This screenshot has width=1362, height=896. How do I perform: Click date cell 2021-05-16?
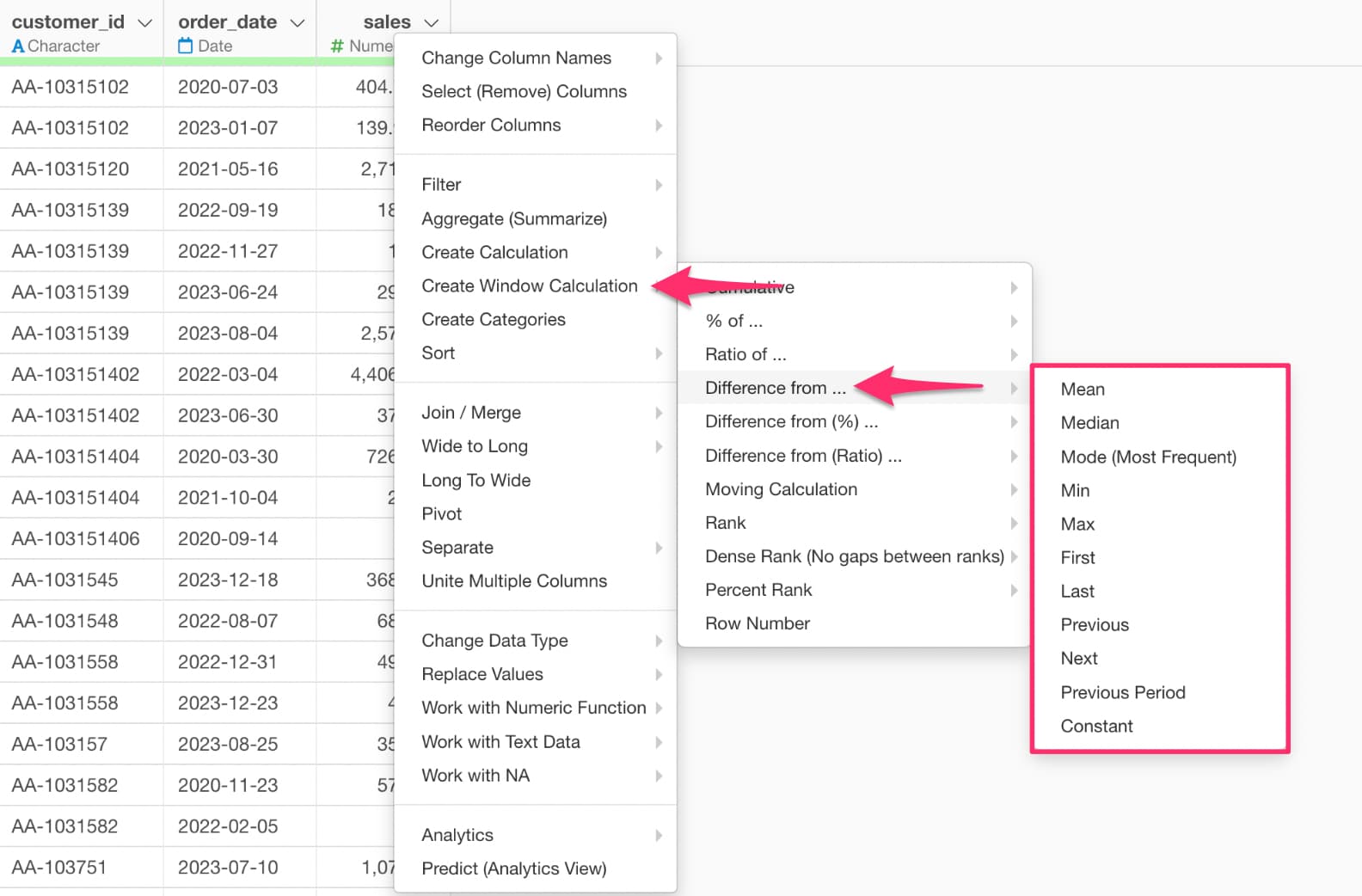pos(239,169)
